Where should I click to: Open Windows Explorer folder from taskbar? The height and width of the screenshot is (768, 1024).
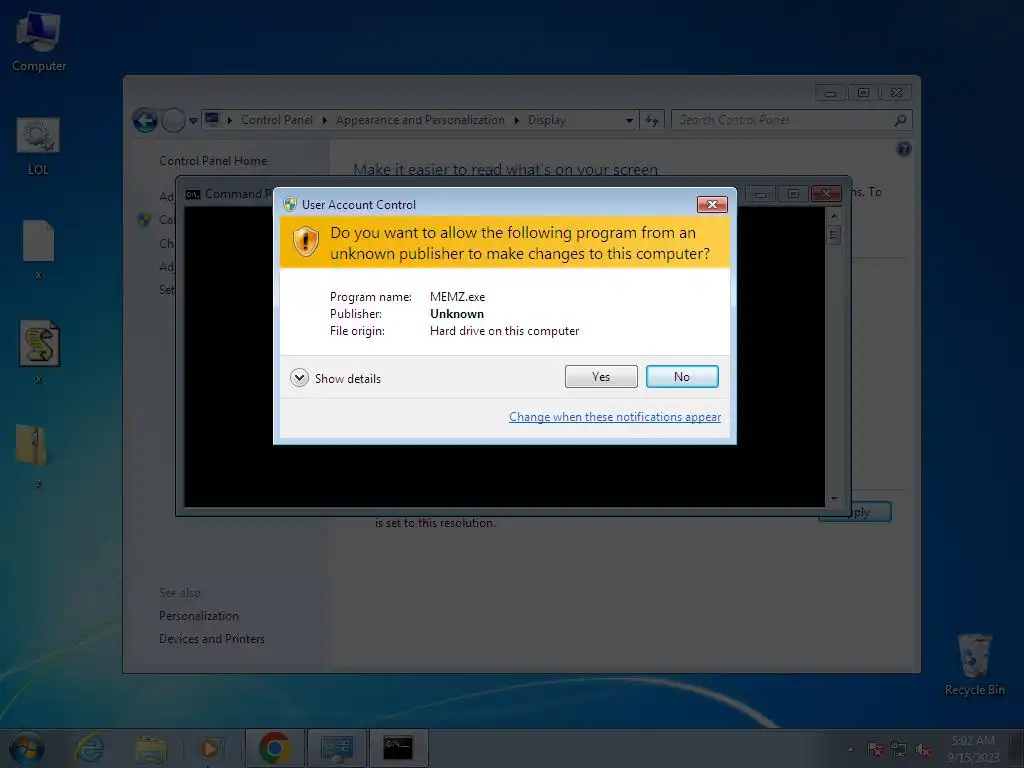tap(151, 748)
